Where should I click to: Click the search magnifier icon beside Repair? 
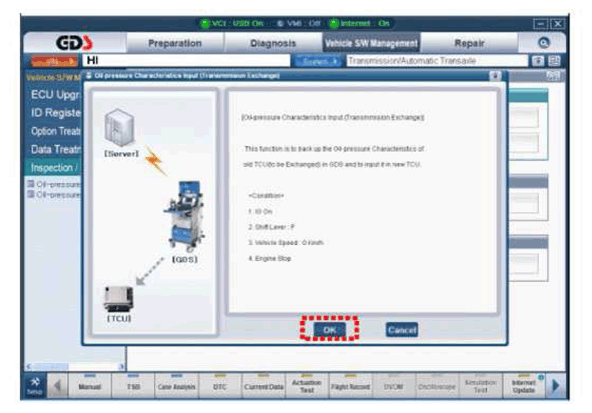click(x=543, y=43)
